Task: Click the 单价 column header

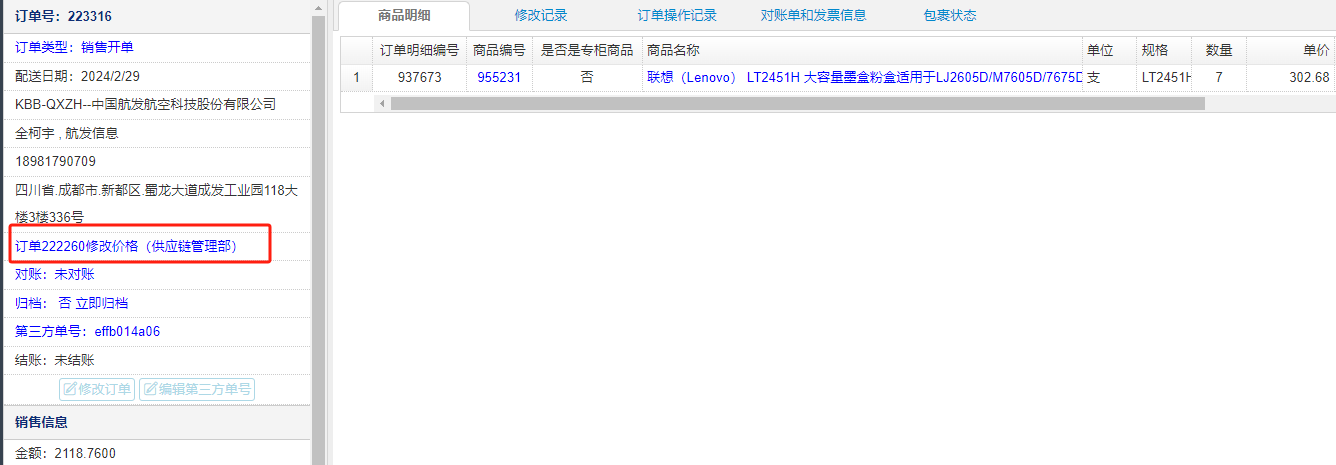Action: point(1291,50)
